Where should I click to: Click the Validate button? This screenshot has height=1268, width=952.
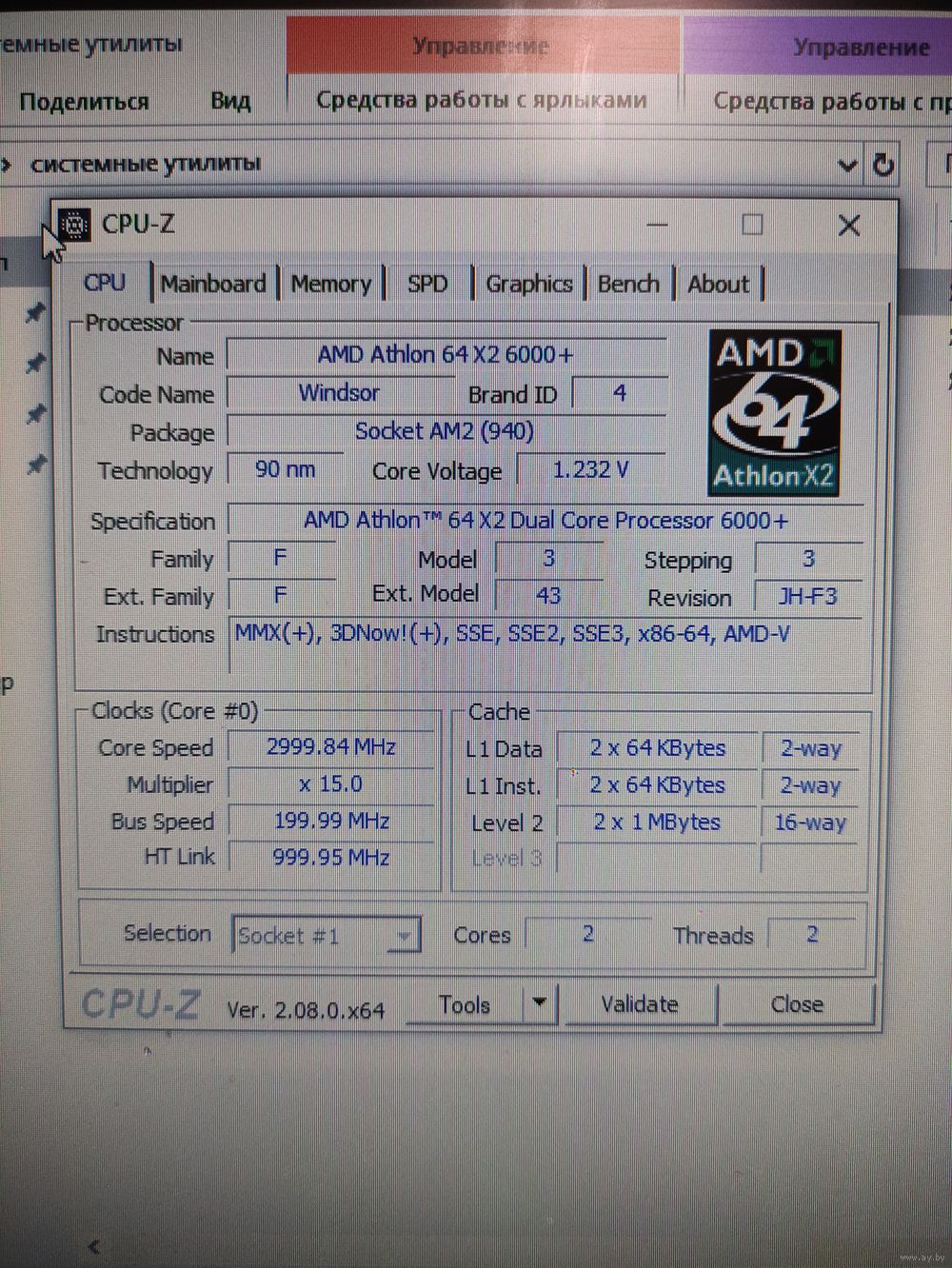[640, 1004]
